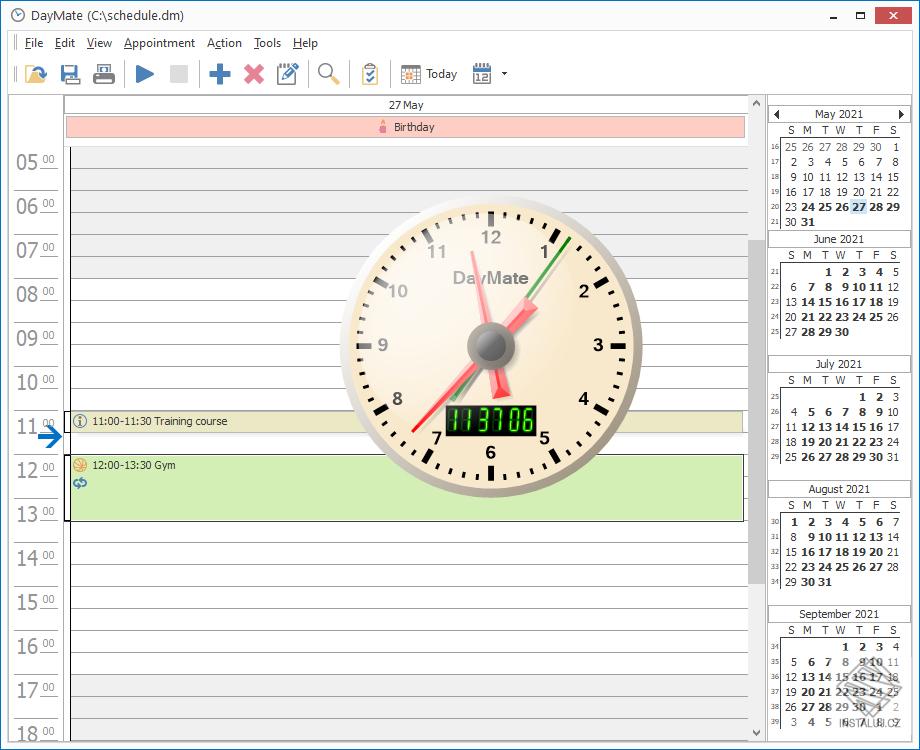Add new appointment with plus icon

point(219,75)
